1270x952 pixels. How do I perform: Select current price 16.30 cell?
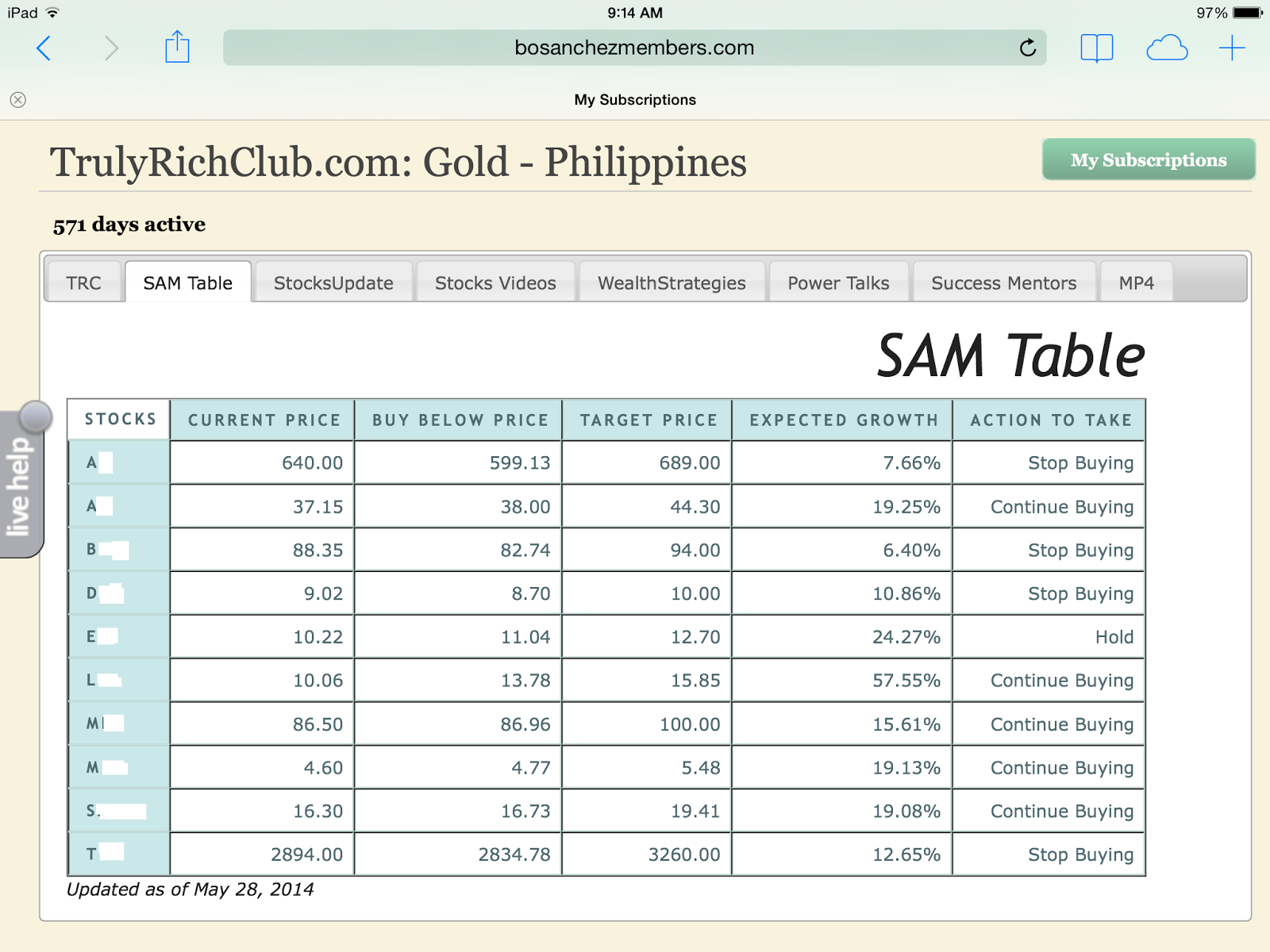pos(263,811)
